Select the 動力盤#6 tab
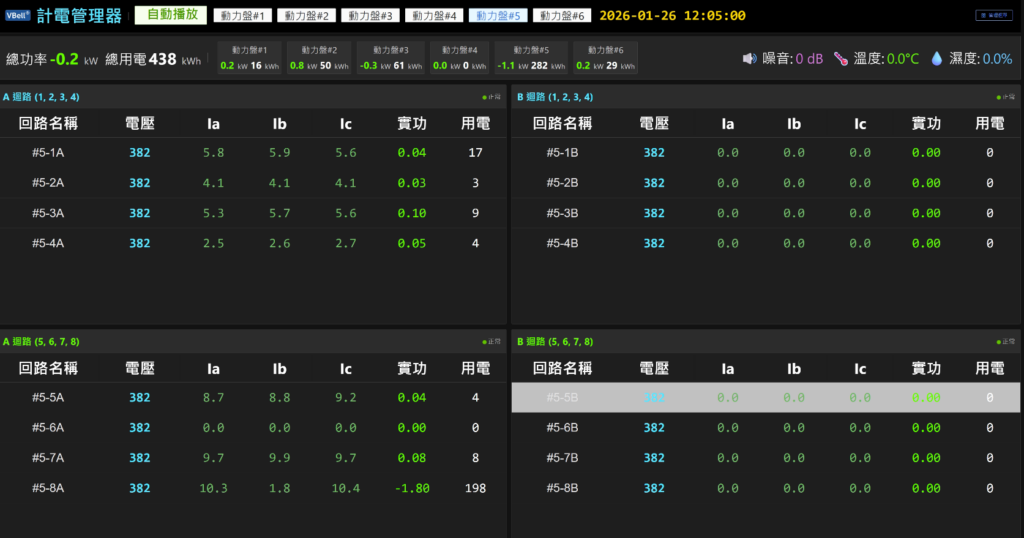 click(x=562, y=16)
